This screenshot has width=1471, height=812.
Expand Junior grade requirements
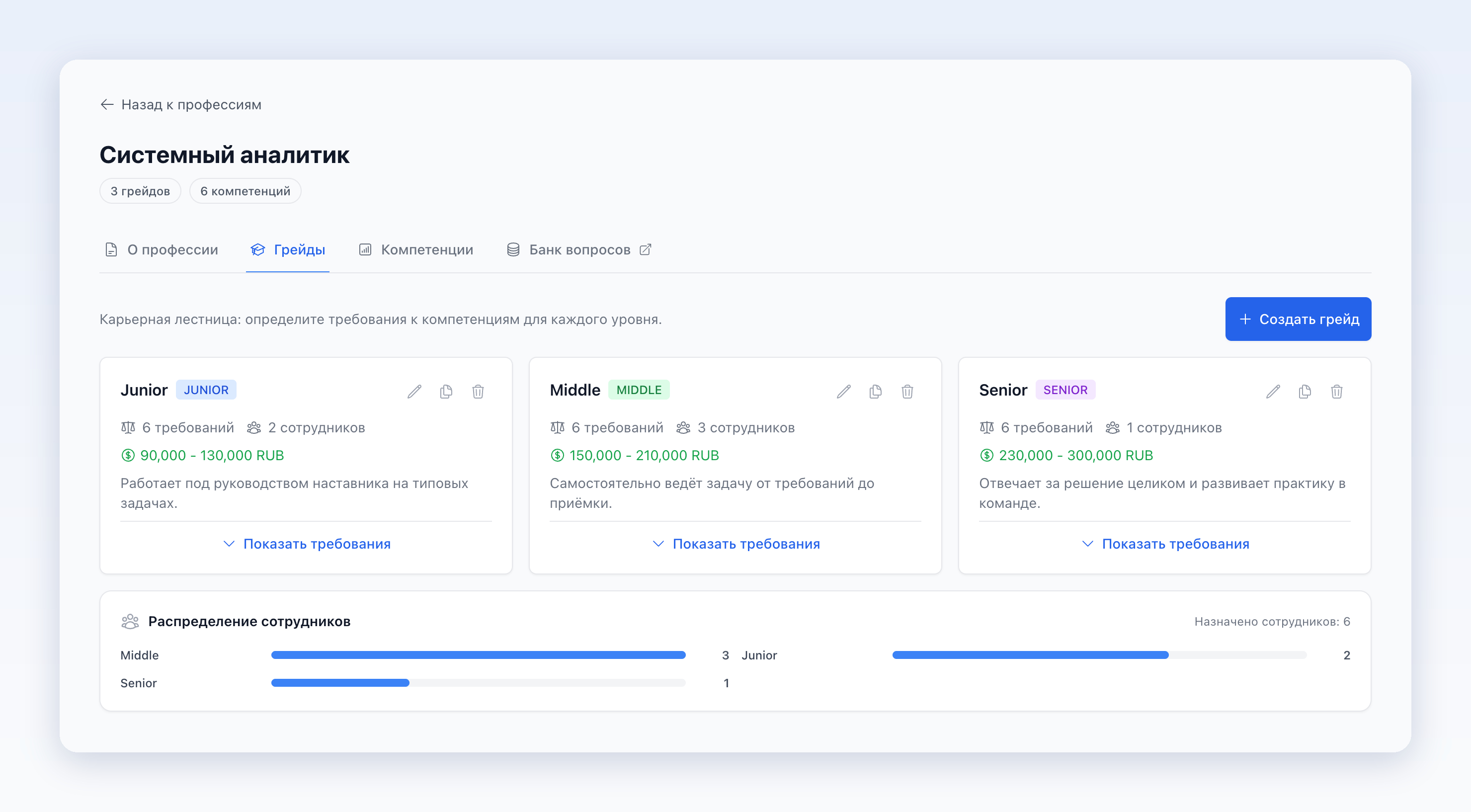(307, 544)
